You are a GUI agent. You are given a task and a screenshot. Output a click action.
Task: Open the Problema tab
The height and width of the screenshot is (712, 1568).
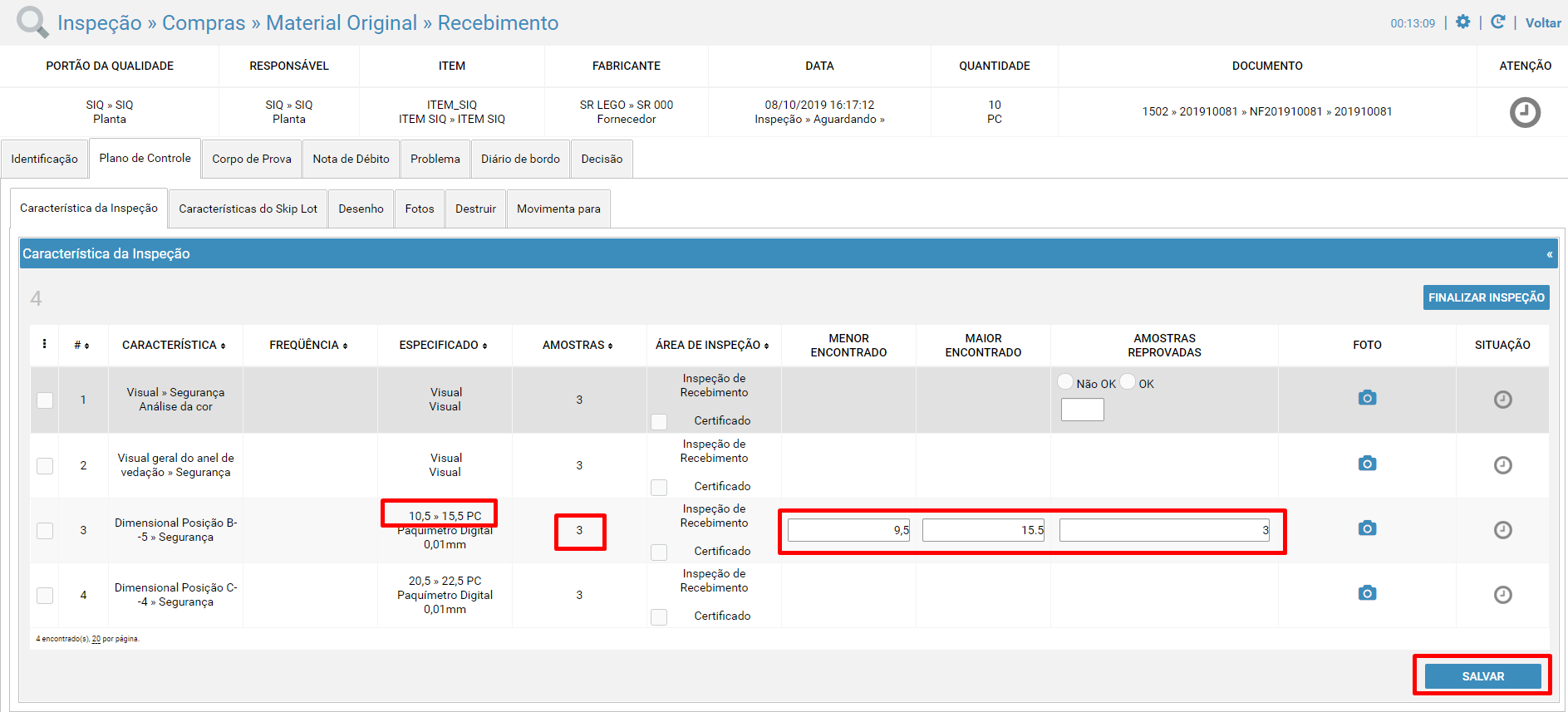click(435, 159)
